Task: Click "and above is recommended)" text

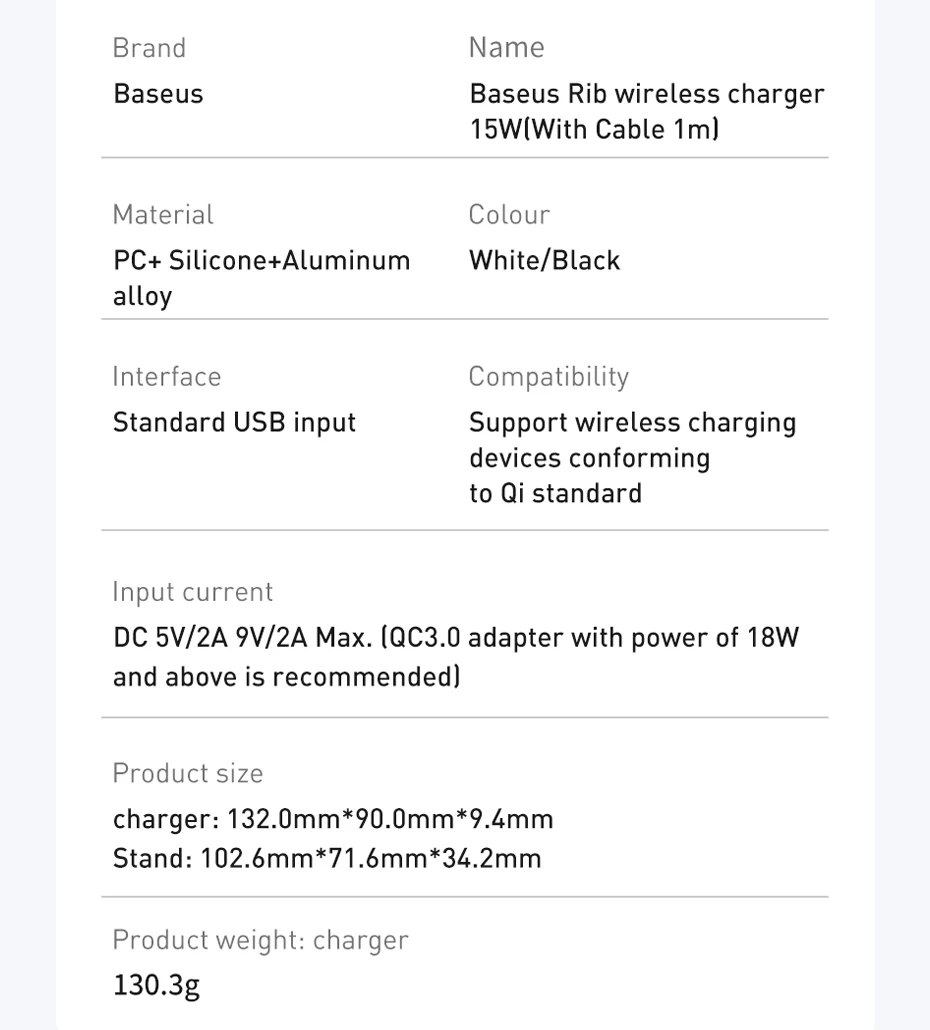Action: pyautogui.click(x=286, y=677)
